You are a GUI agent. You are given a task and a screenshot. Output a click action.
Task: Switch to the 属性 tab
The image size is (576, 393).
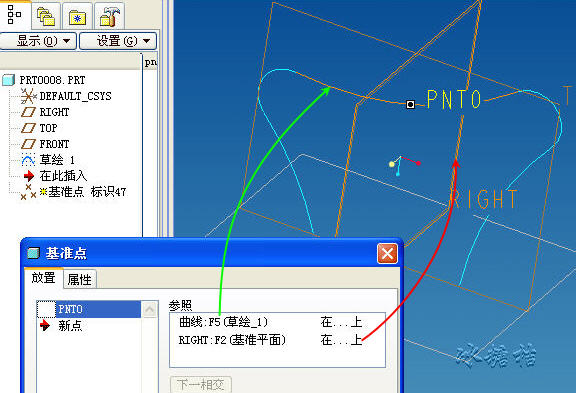tap(80, 280)
